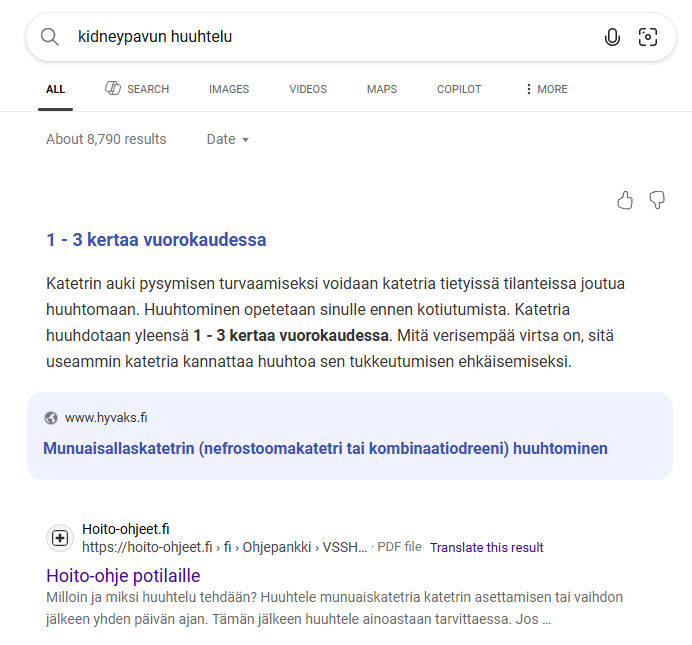This screenshot has height=645, width=692.
Task: Expand the Date filter dropdown
Action: point(228,139)
